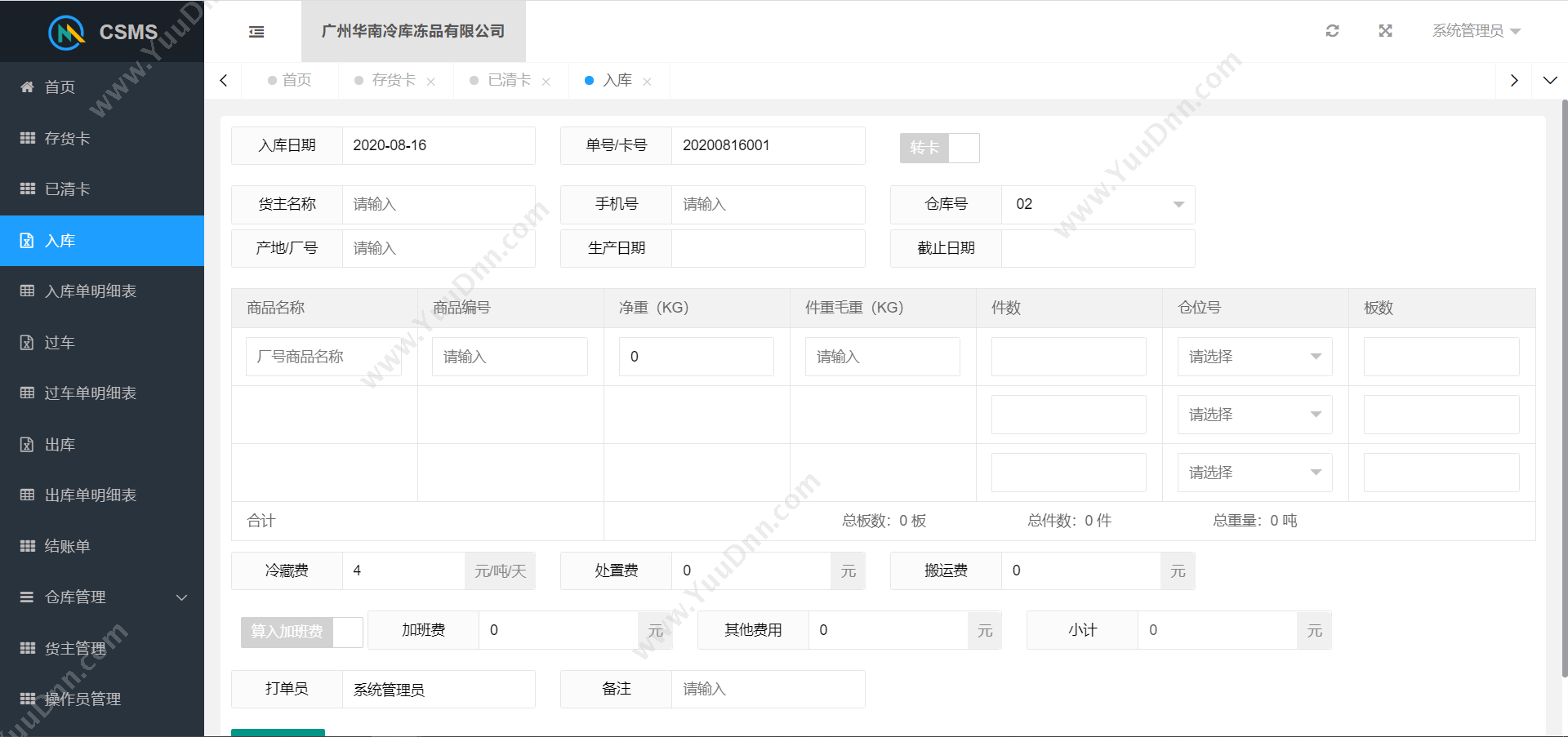Click the 商品编号 input field
The height and width of the screenshot is (737, 1568).
coord(510,357)
